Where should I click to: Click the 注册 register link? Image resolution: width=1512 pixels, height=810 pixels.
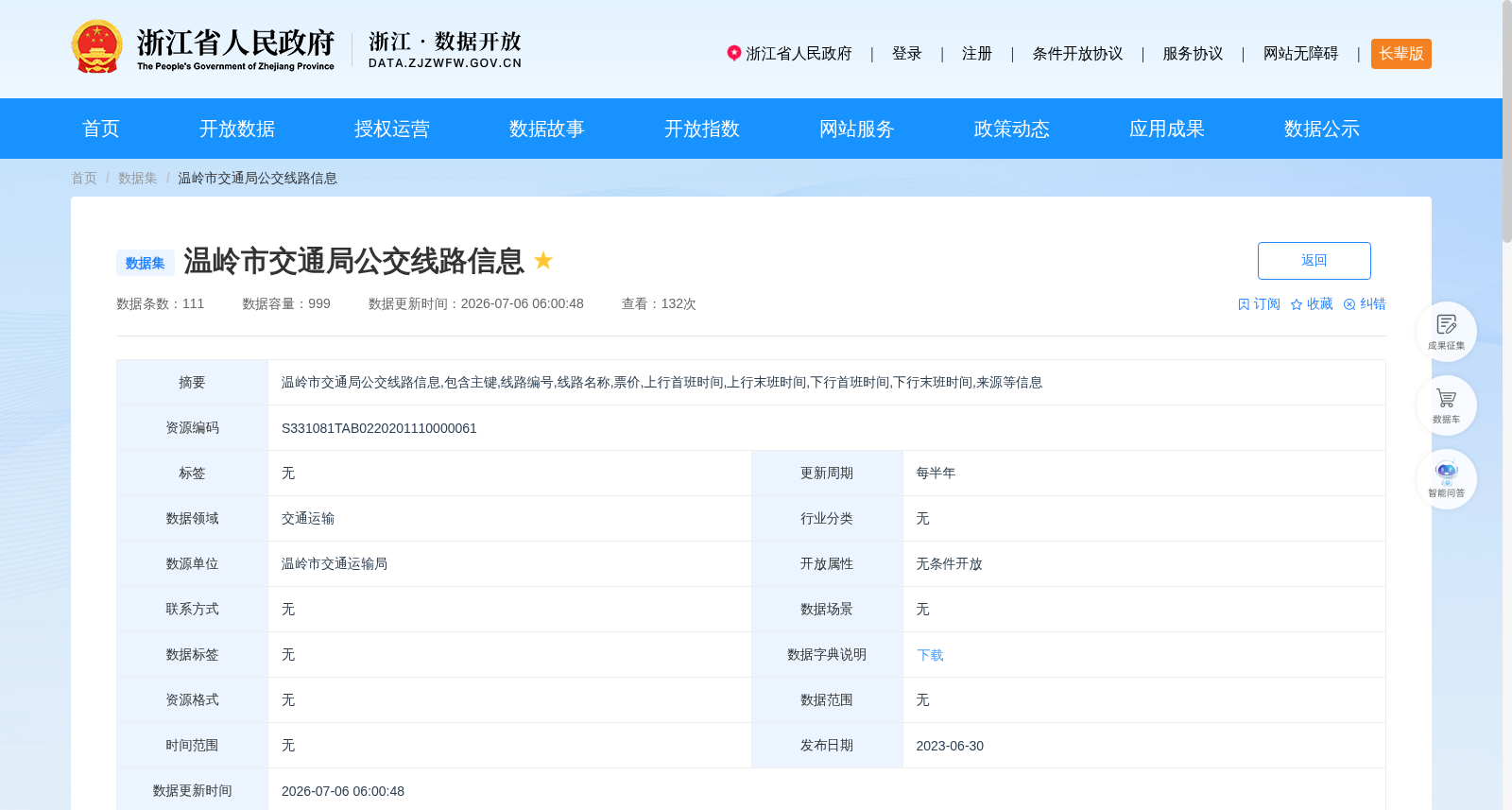[977, 54]
